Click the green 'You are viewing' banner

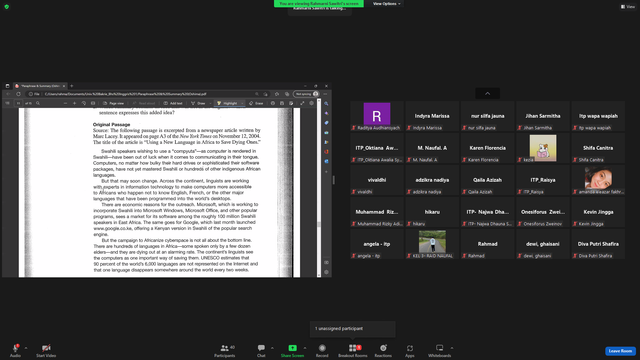click(x=318, y=3)
